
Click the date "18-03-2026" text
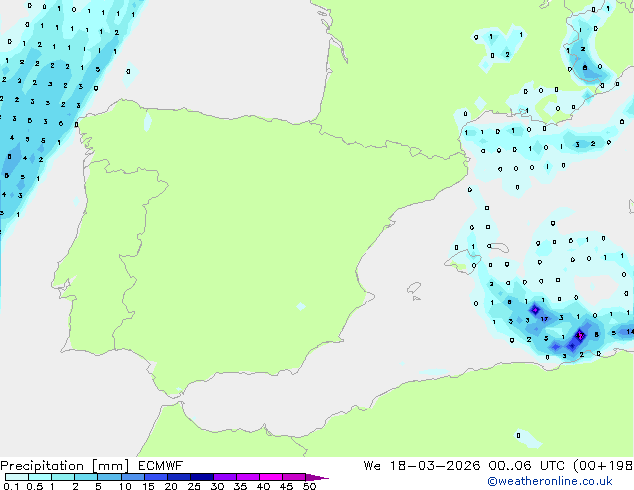tap(435, 466)
